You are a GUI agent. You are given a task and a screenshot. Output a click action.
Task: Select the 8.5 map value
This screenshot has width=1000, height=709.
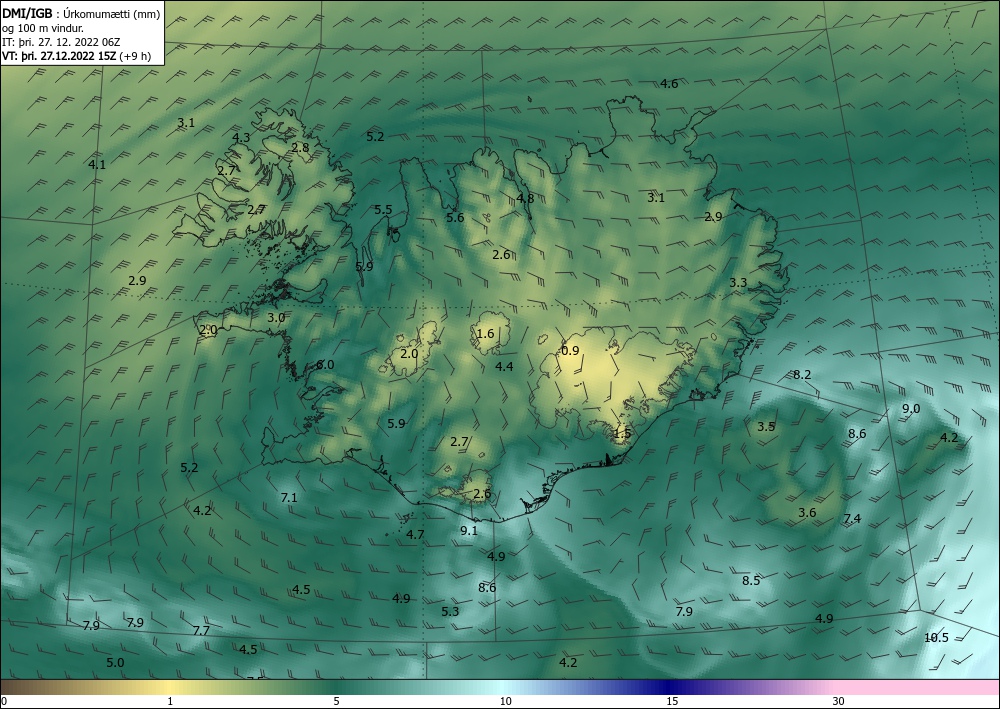tap(751, 580)
